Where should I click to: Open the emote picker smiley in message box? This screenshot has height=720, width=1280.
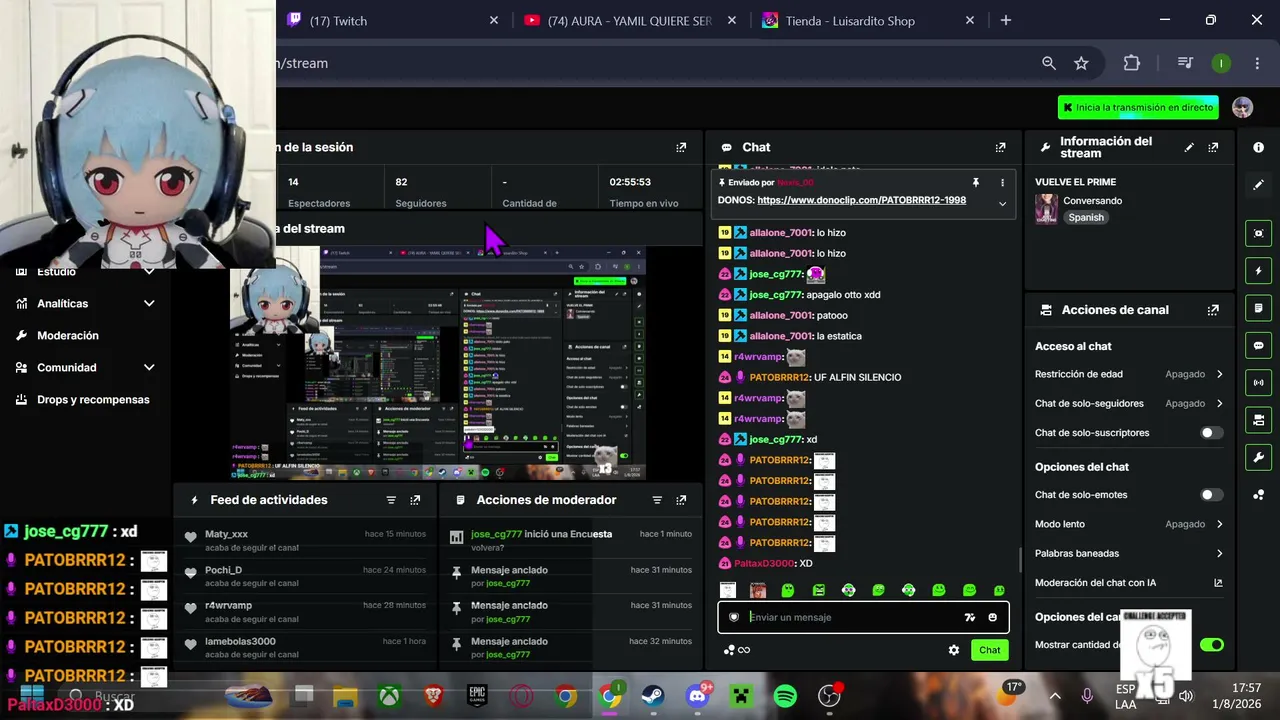tap(992, 617)
